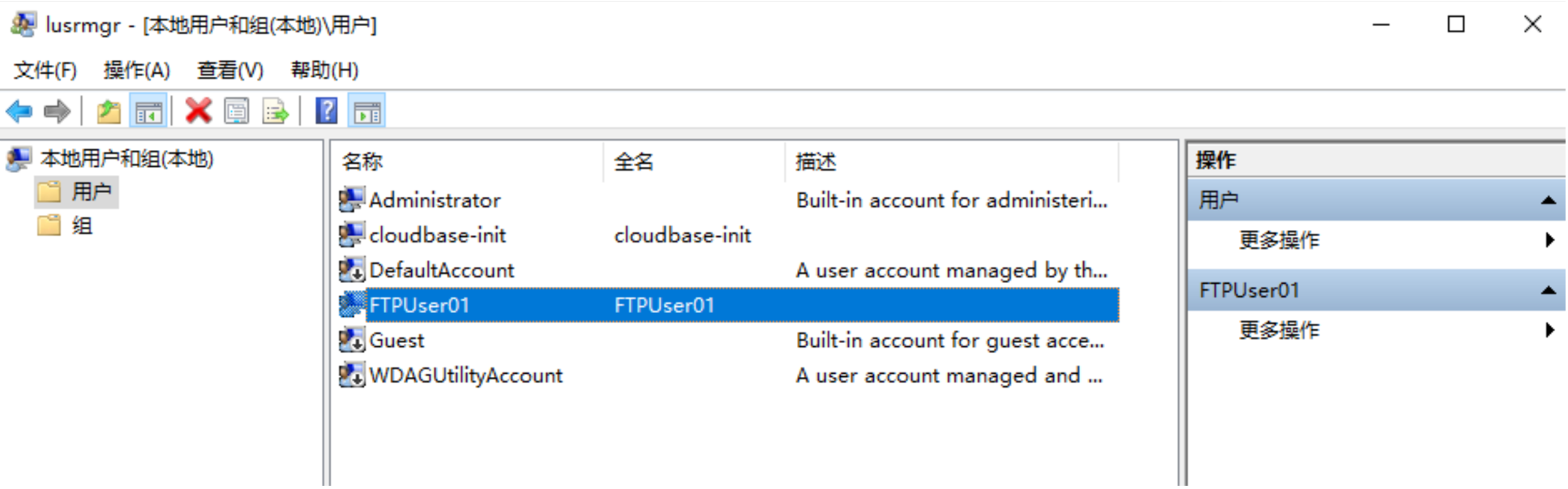Toggle the console tree toolbar icon
1568x489 pixels.
click(149, 111)
